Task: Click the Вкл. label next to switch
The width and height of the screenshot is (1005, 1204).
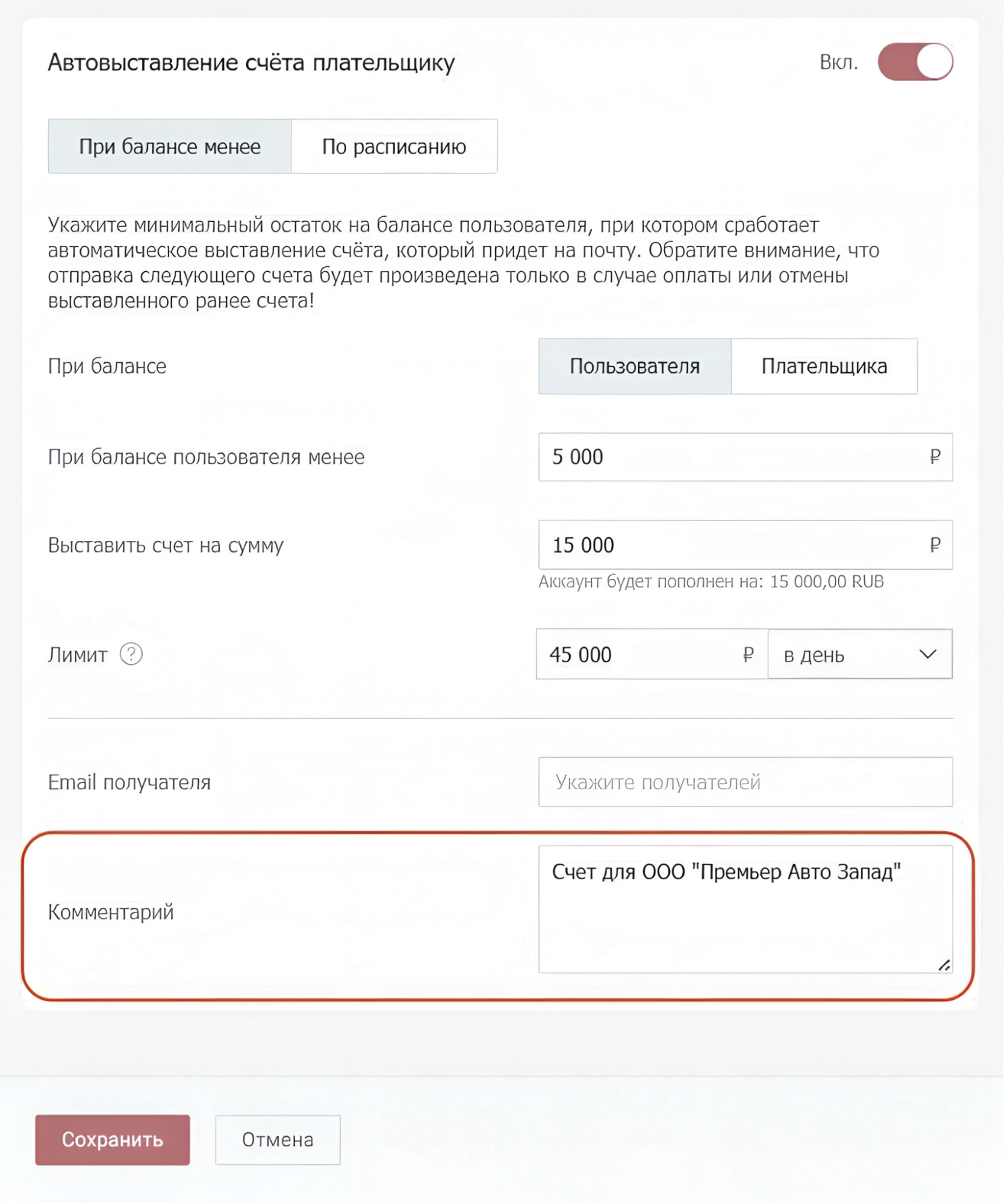Action: [838, 62]
